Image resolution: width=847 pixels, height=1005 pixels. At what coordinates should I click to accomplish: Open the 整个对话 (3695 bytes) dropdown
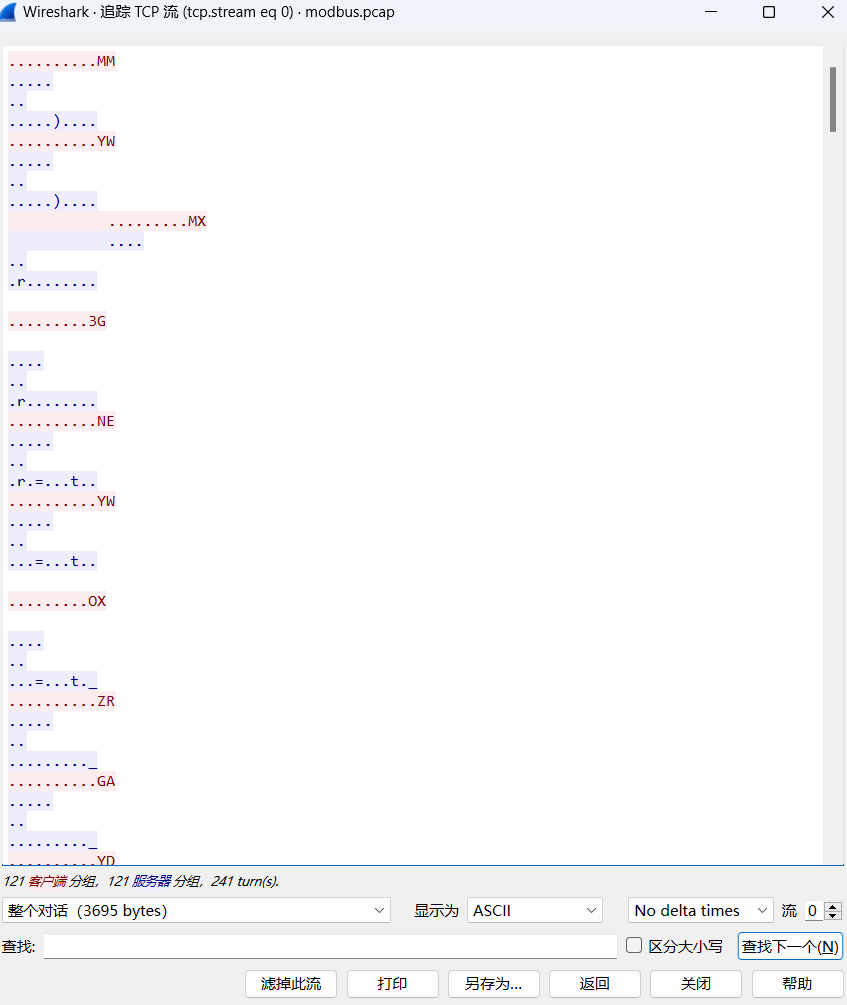coord(196,910)
